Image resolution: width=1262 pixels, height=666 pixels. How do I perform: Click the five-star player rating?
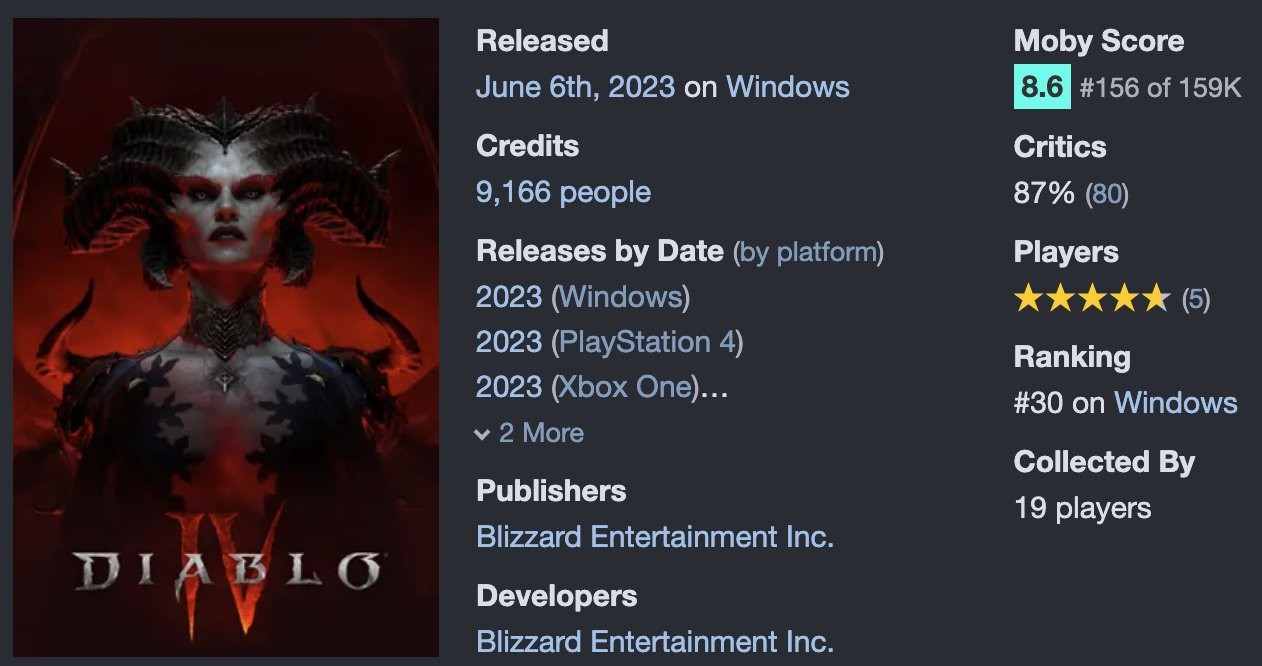[x=1091, y=298]
